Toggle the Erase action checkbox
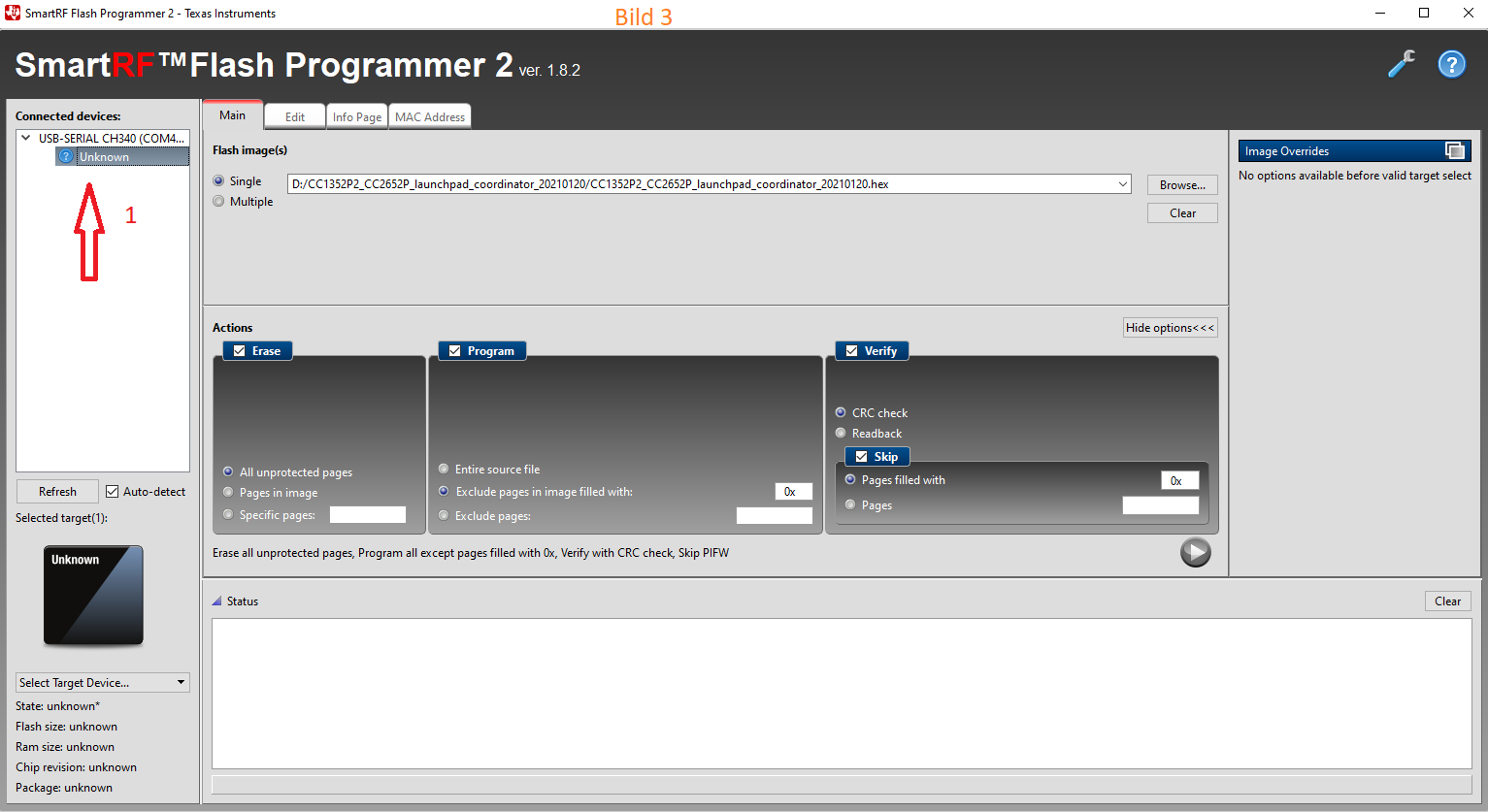This screenshot has height=812, width=1488. 239,350
